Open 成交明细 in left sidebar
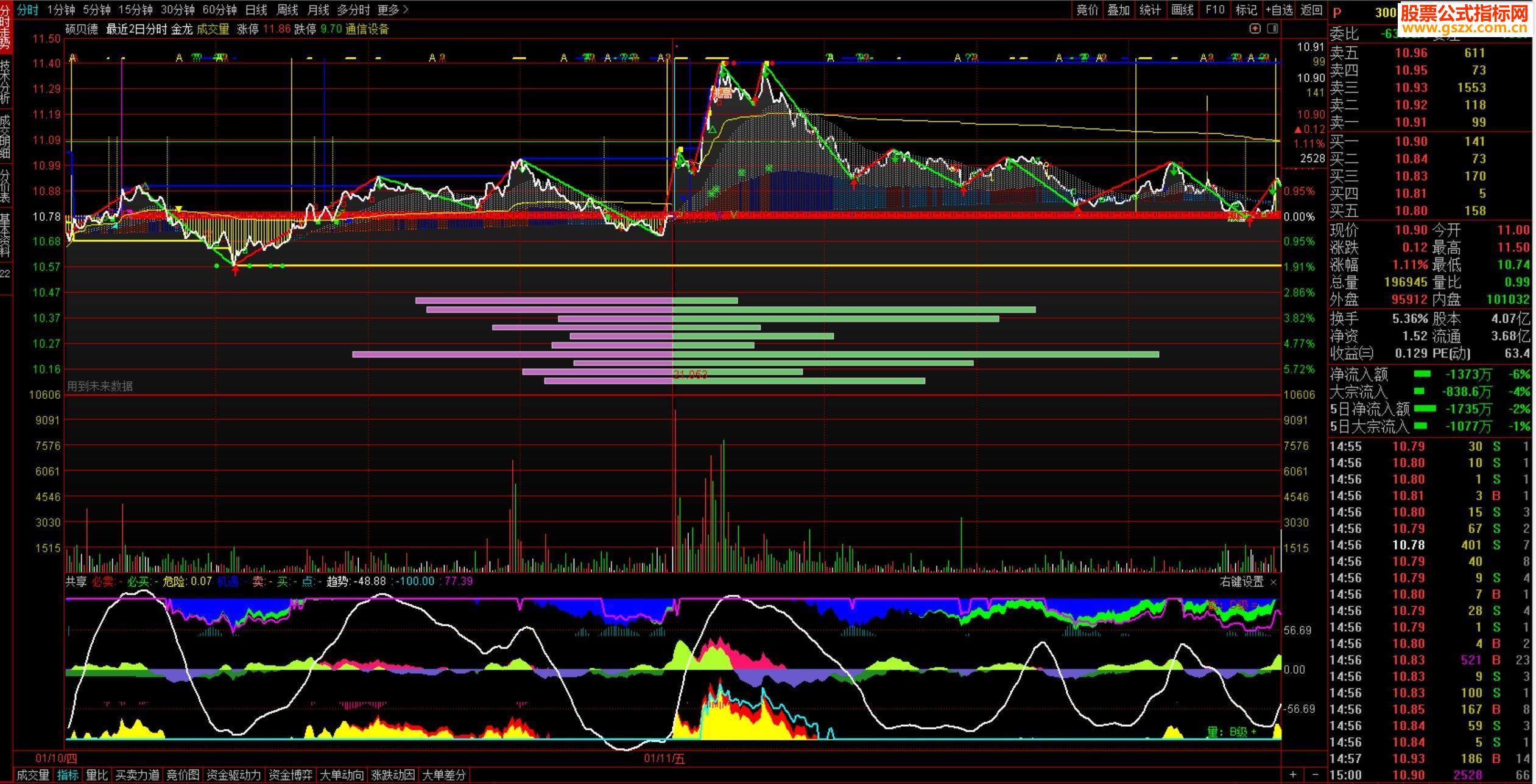1536x784 pixels. (x=5, y=136)
